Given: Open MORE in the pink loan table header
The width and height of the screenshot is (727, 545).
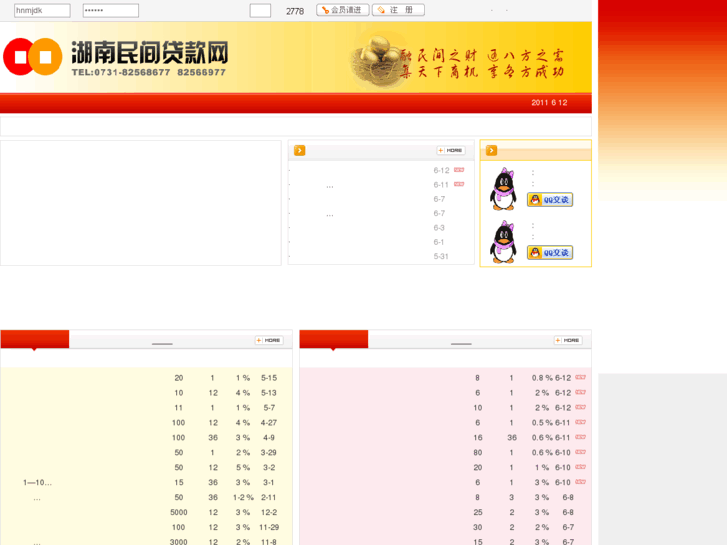Looking at the screenshot, I should coord(568,340).
